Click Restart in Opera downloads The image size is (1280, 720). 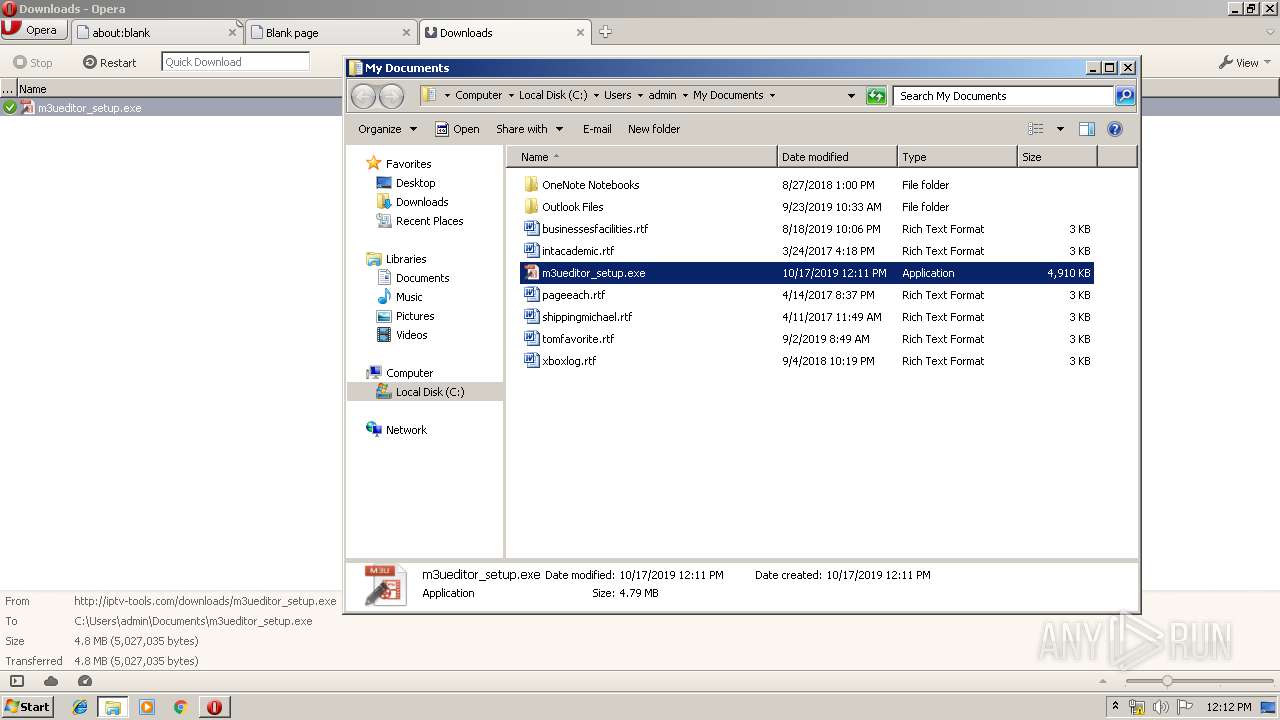(110, 62)
